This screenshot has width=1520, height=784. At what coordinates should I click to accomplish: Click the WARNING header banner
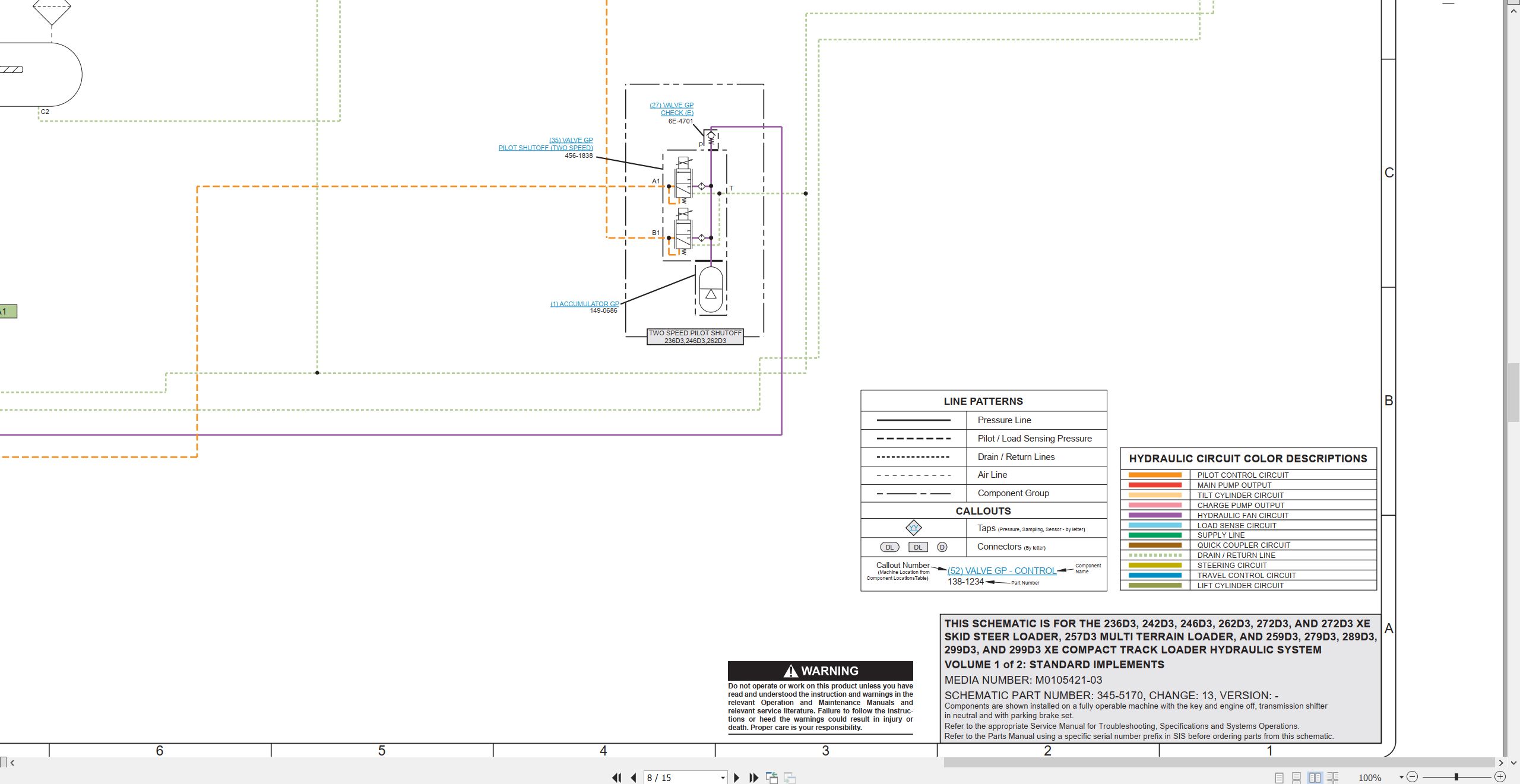tap(821, 671)
